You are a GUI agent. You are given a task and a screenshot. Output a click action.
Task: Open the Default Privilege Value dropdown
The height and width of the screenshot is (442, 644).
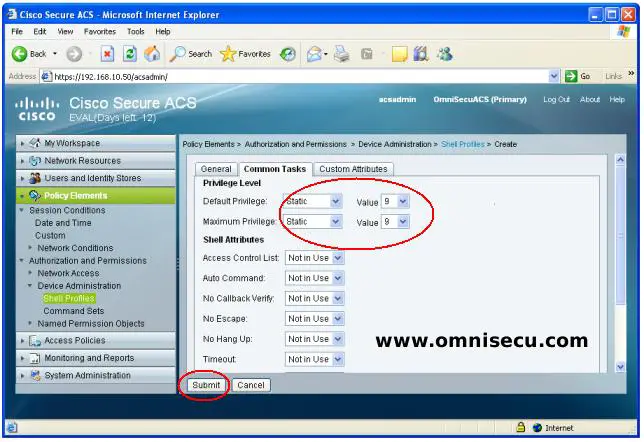point(395,201)
